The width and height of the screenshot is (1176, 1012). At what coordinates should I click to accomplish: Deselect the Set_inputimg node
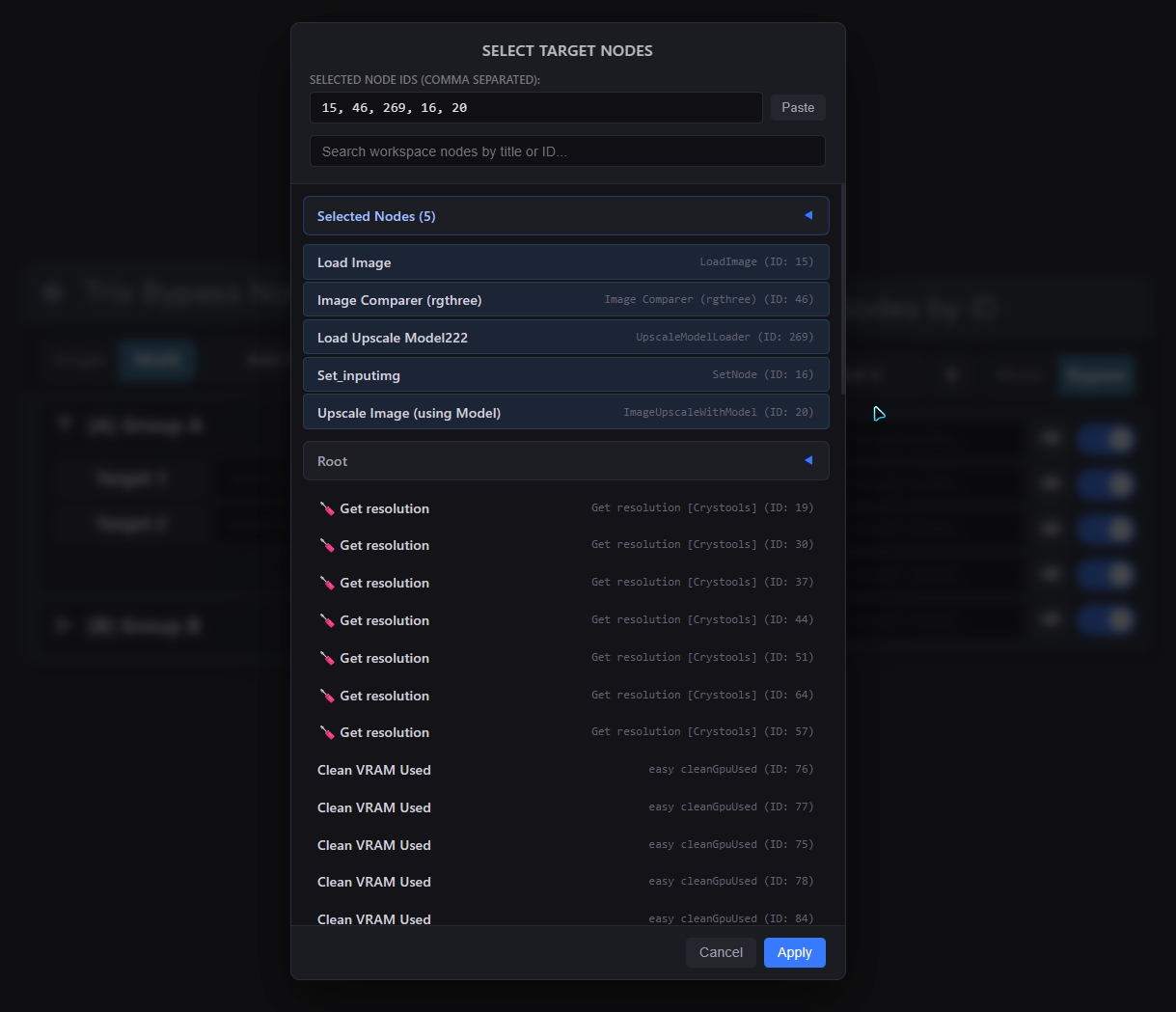[x=566, y=375]
